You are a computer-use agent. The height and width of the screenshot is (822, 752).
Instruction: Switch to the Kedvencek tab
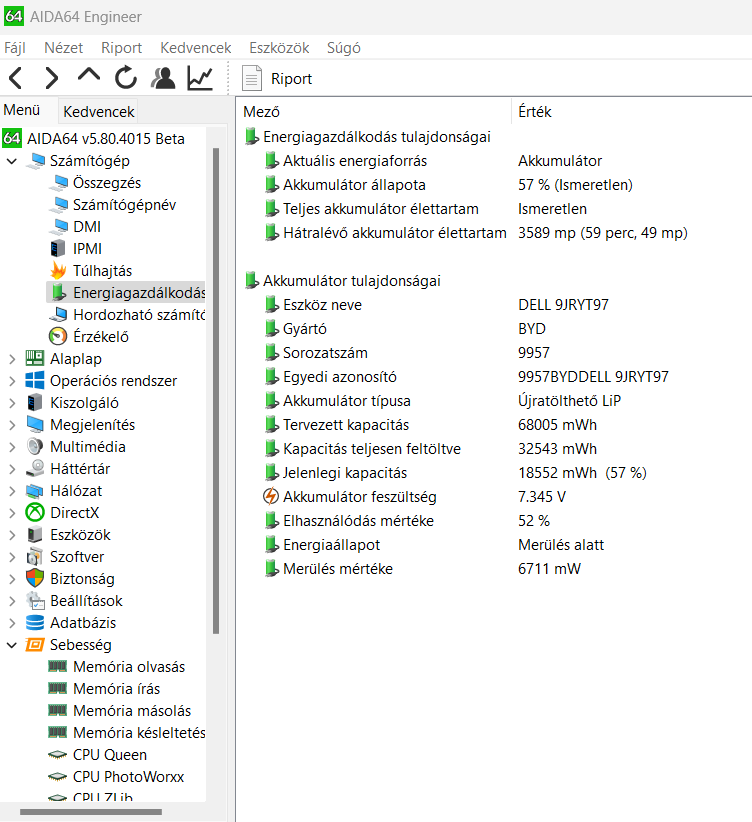(97, 112)
